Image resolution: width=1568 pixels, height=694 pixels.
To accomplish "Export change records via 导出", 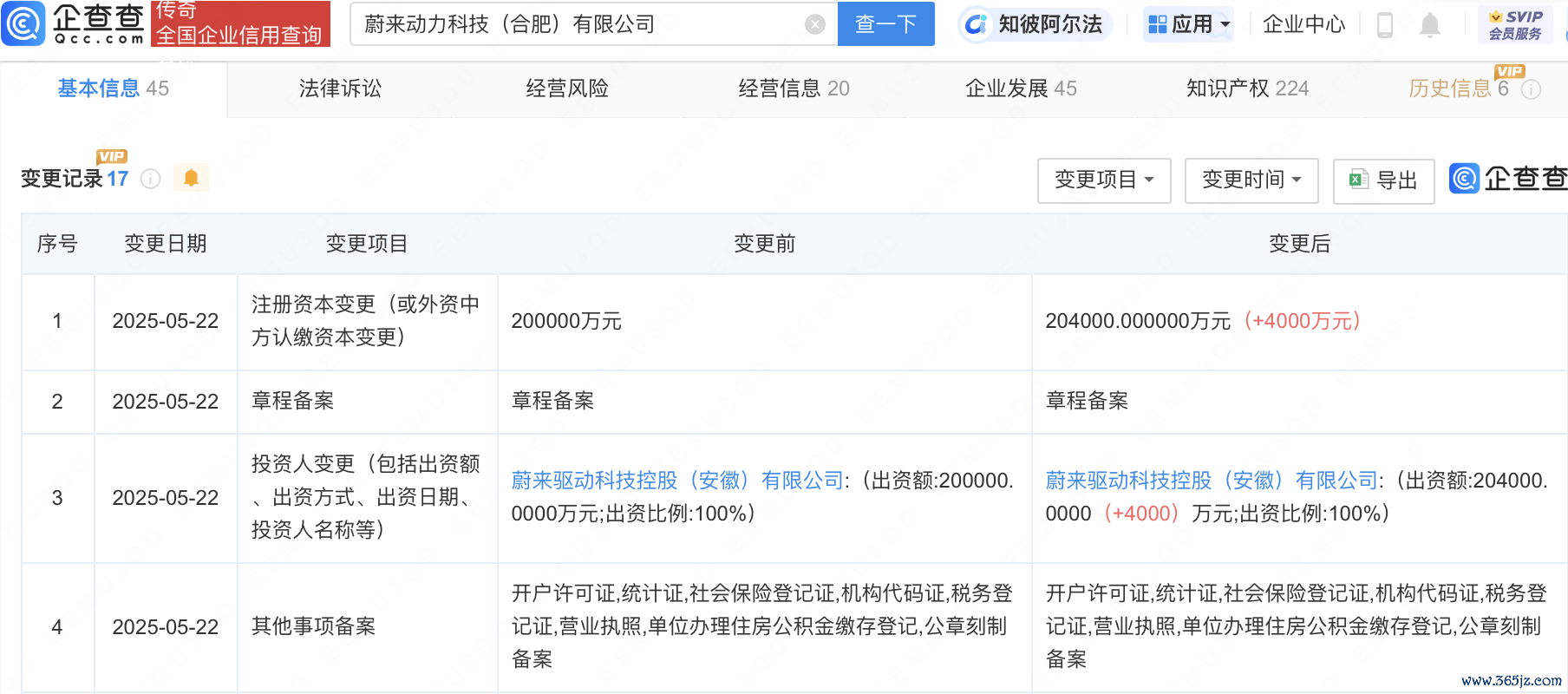I will click(x=1383, y=180).
